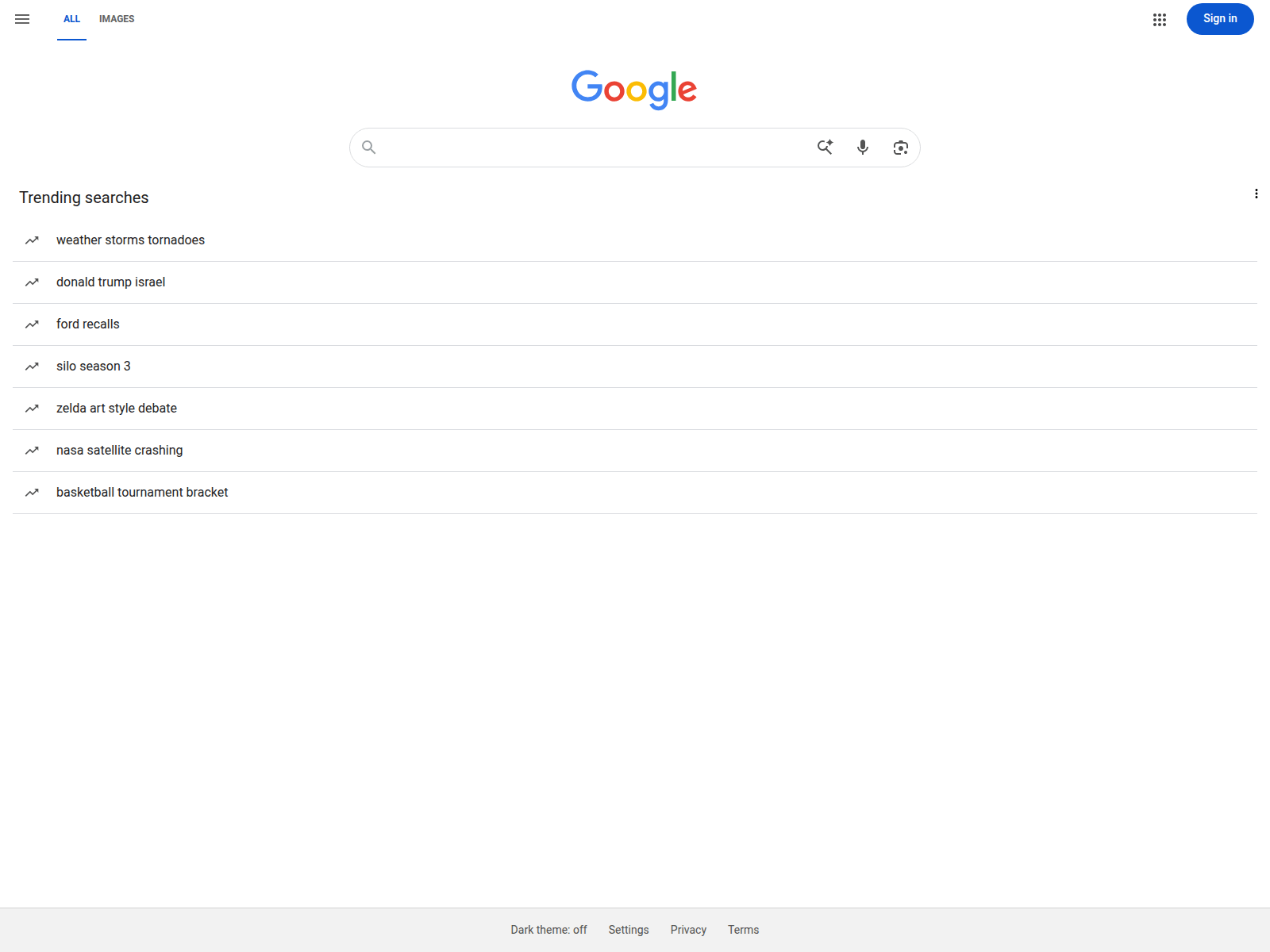Open the Terms footer link
Viewport: 1270px width, 952px height.
pos(743,930)
